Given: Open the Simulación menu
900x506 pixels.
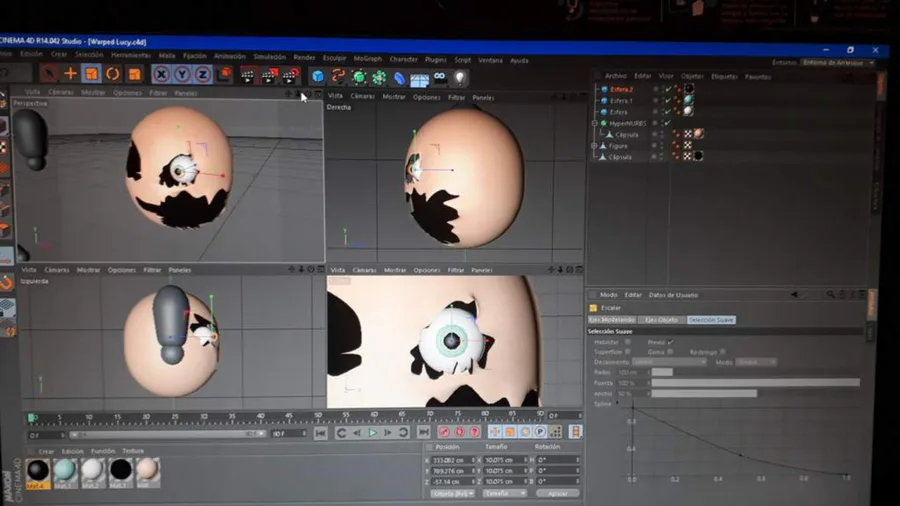Looking at the screenshot, I should 270,57.
